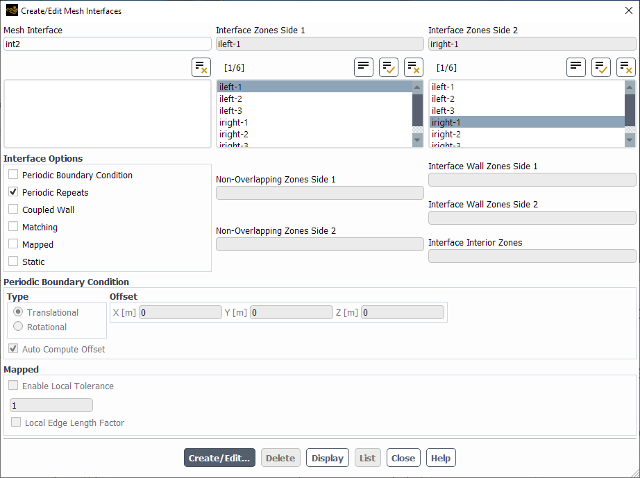Click select-all icon for Interface Zones Side 2
Viewport: 640px width, 478px height.
[601, 67]
